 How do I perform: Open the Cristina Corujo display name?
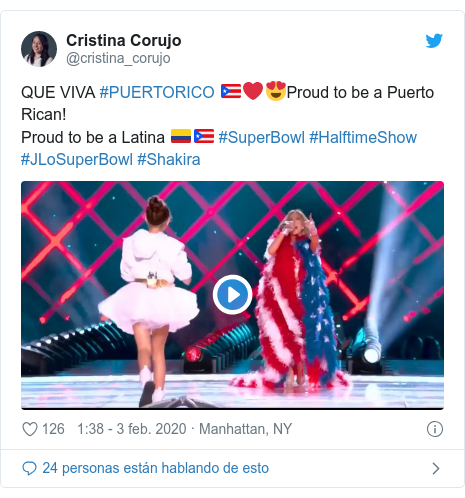click(124, 40)
